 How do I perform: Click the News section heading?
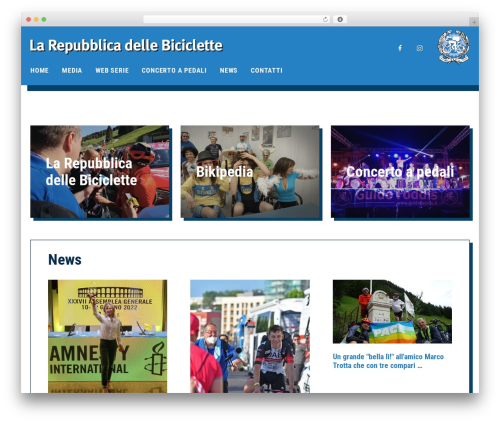tap(65, 260)
